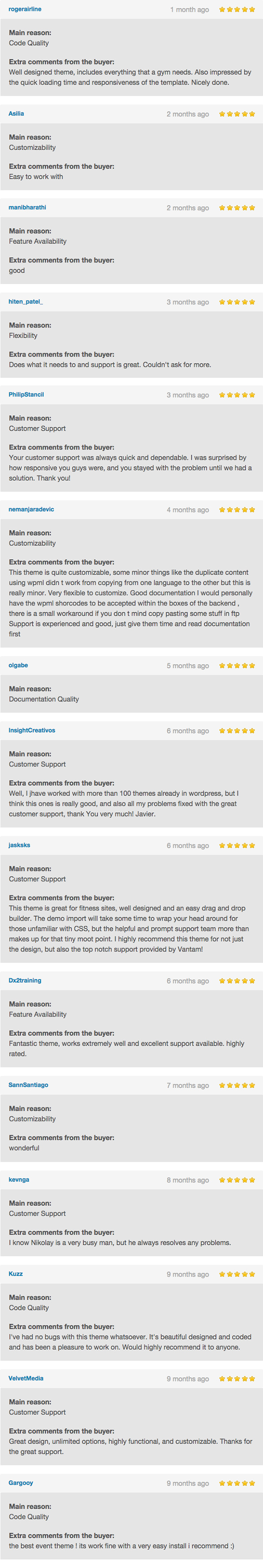Click the star rating next to kevnga

pos(237,1180)
